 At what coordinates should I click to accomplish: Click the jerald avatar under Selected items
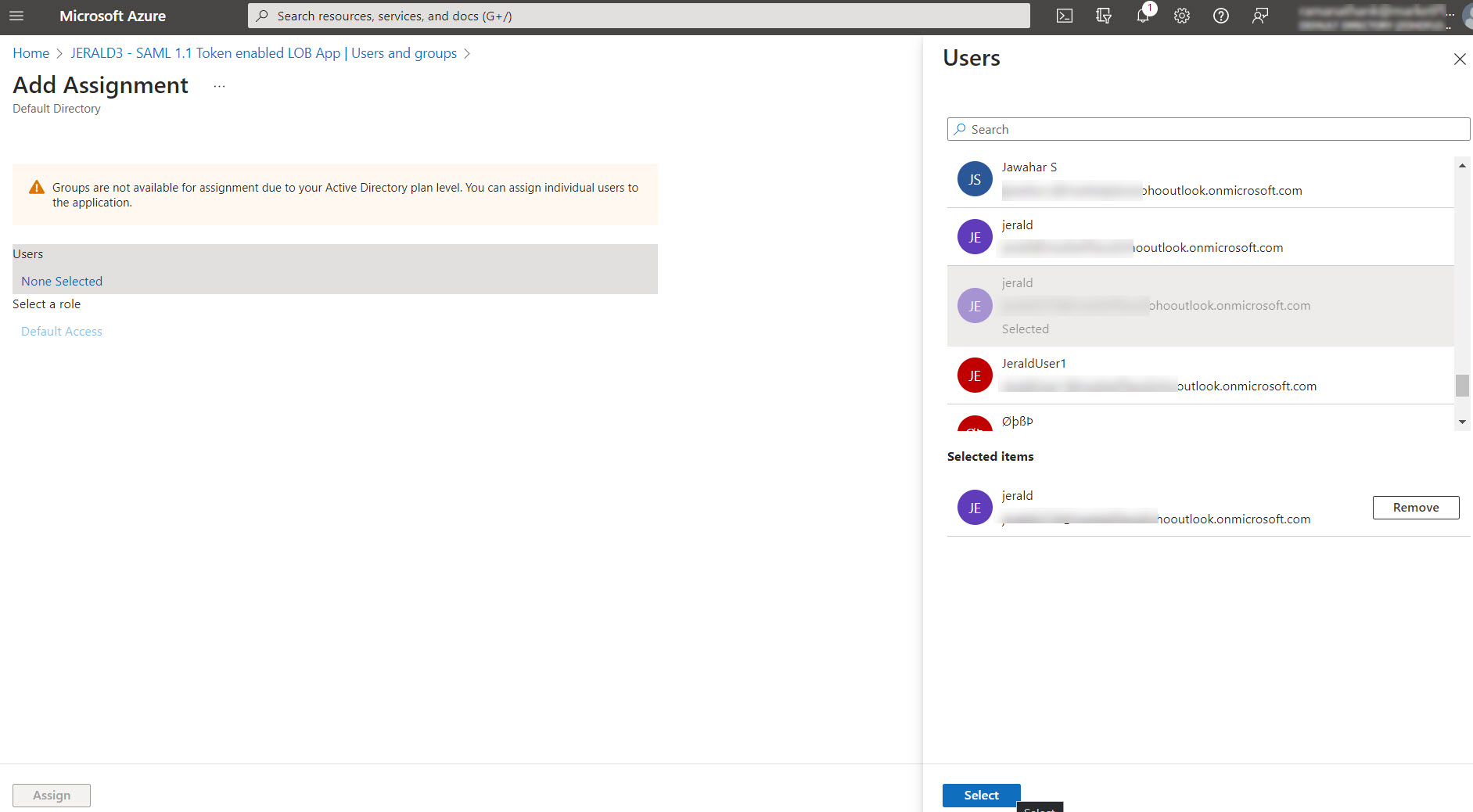click(x=975, y=508)
